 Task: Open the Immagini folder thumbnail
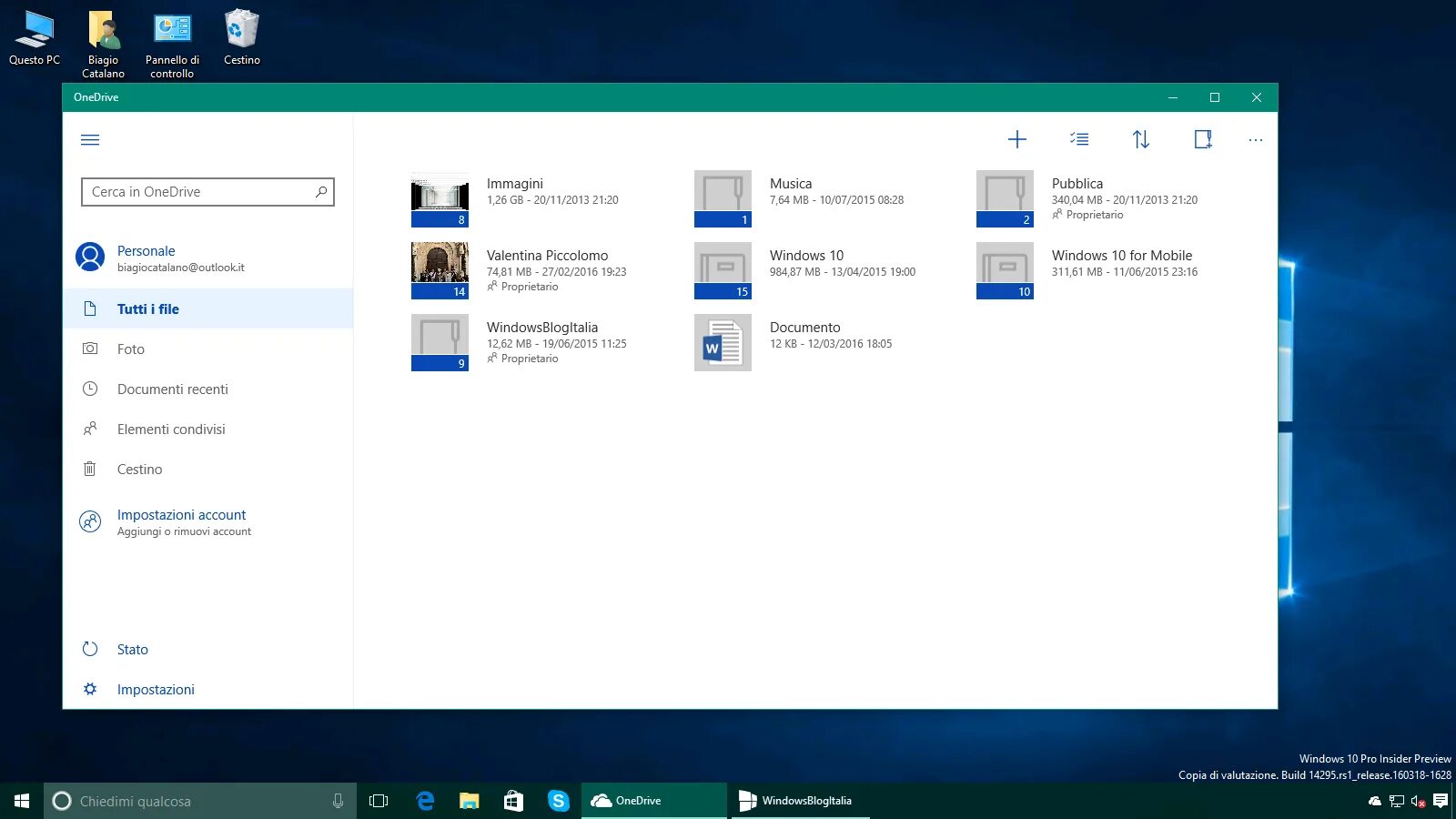click(x=440, y=198)
